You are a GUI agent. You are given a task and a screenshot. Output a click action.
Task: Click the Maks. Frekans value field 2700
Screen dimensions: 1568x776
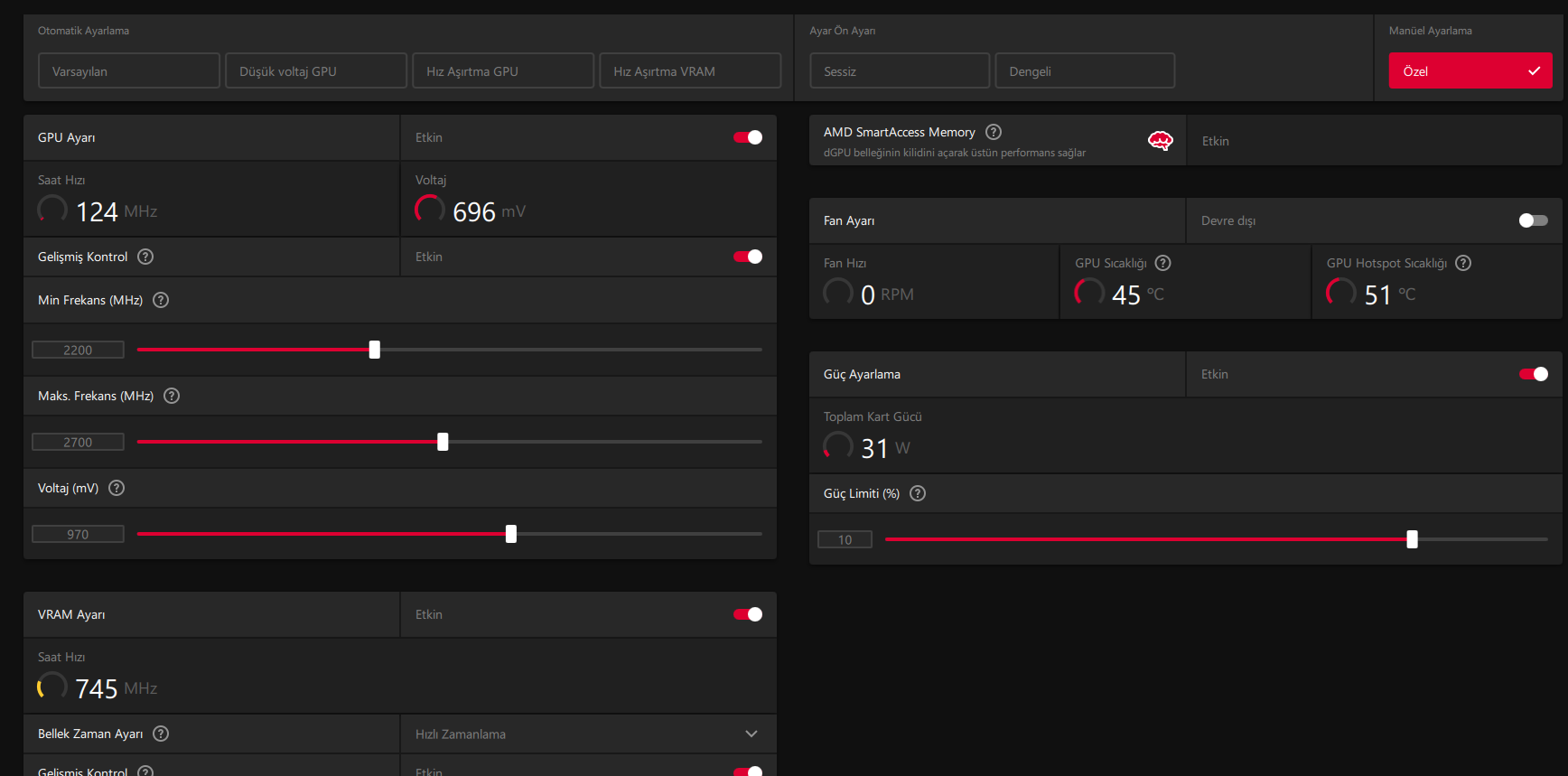click(x=78, y=442)
